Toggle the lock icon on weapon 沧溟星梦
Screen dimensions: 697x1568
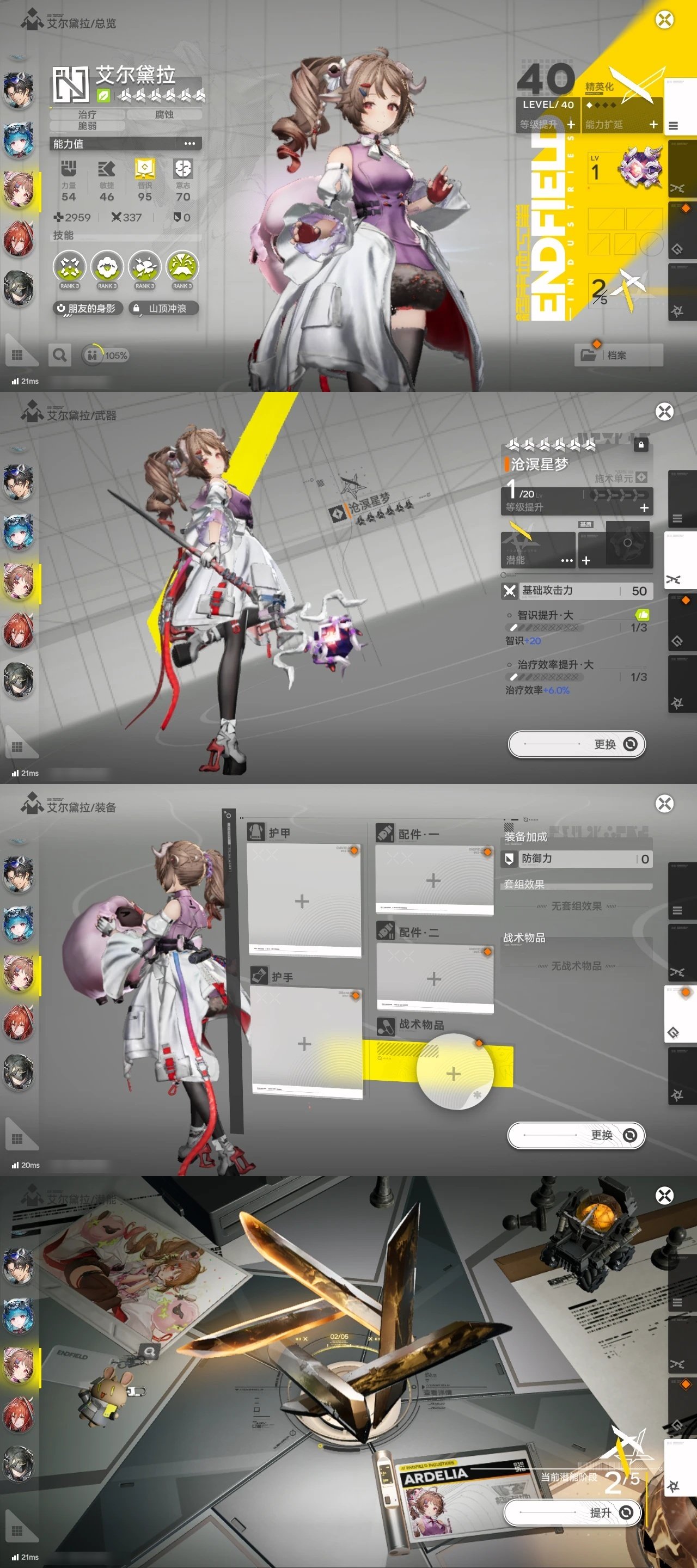[x=640, y=444]
